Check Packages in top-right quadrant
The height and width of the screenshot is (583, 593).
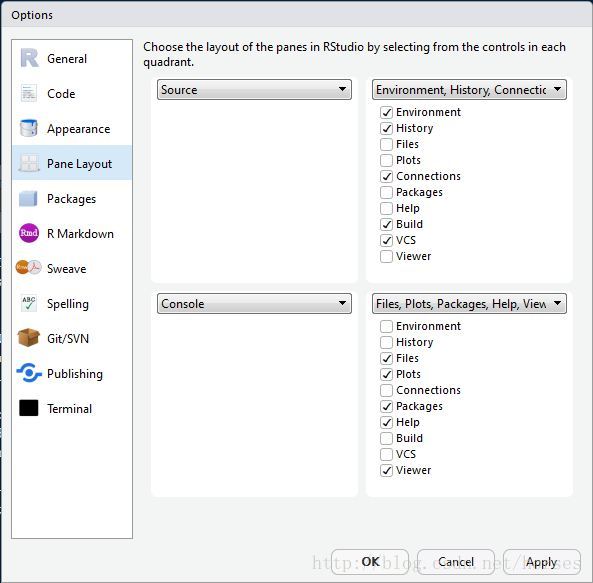click(386, 192)
